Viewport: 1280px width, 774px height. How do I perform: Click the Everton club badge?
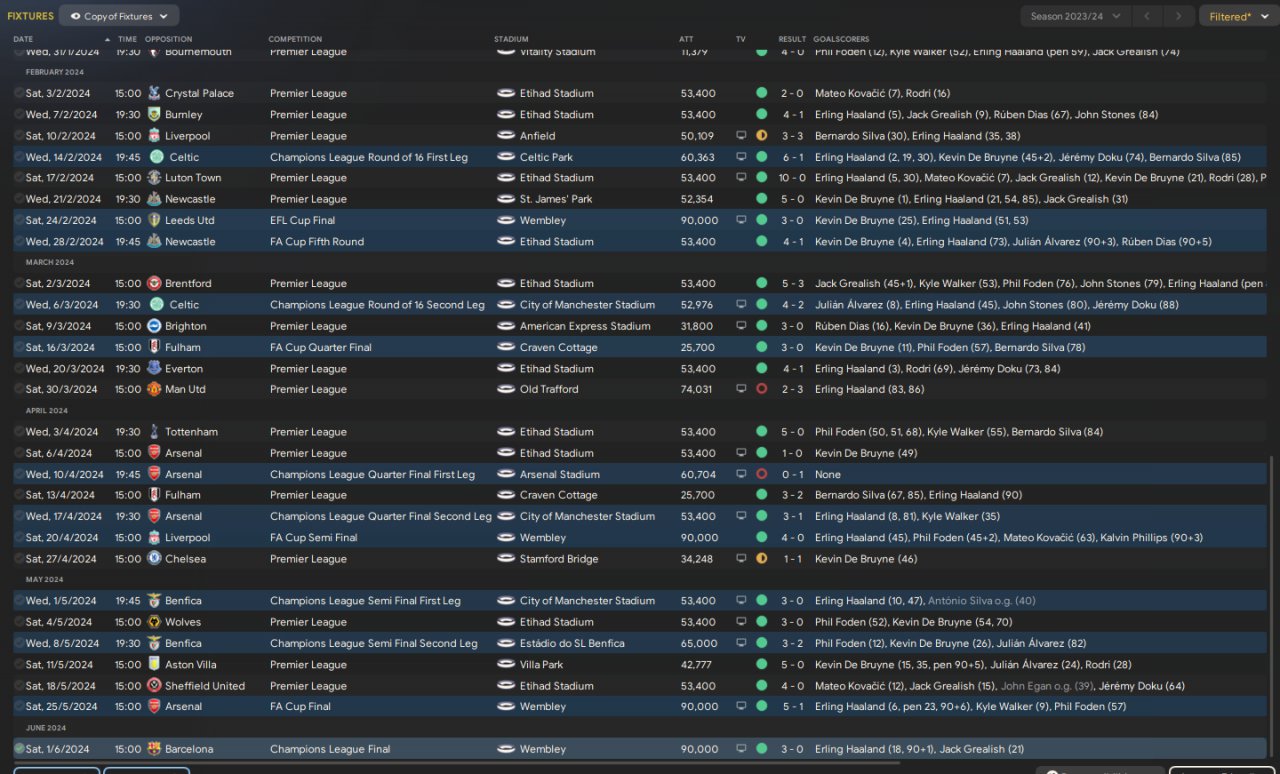pyautogui.click(x=154, y=368)
